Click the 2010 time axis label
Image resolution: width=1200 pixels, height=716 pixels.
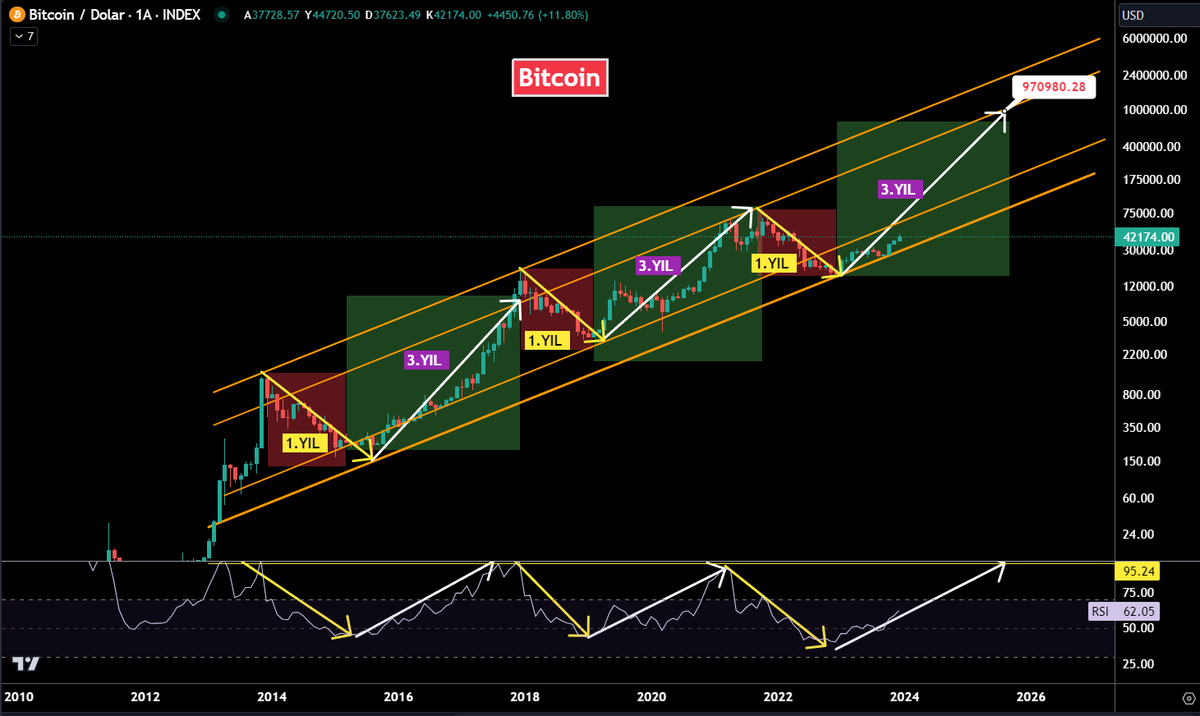[x=19, y=696]
